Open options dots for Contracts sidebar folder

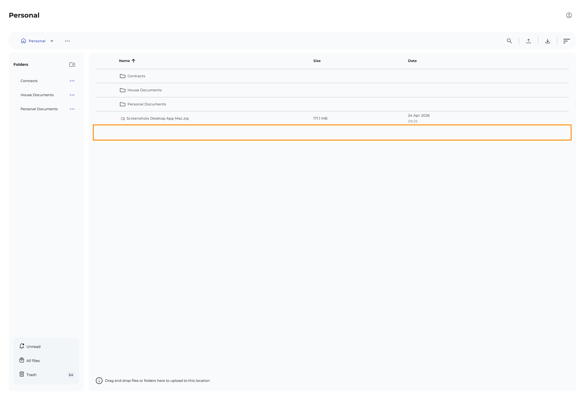[x=72, y=81]
